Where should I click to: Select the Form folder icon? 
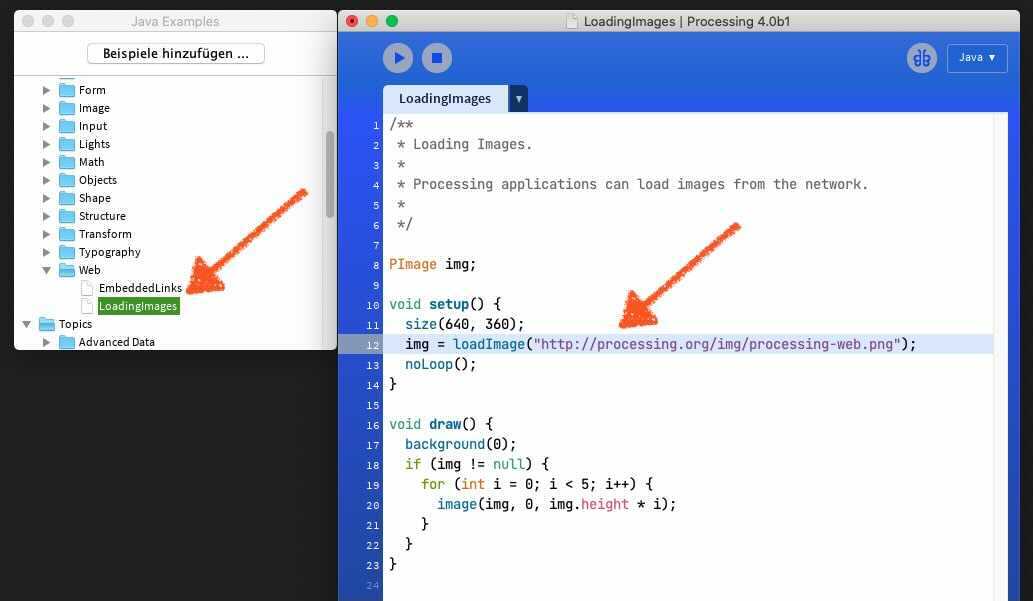67,90
